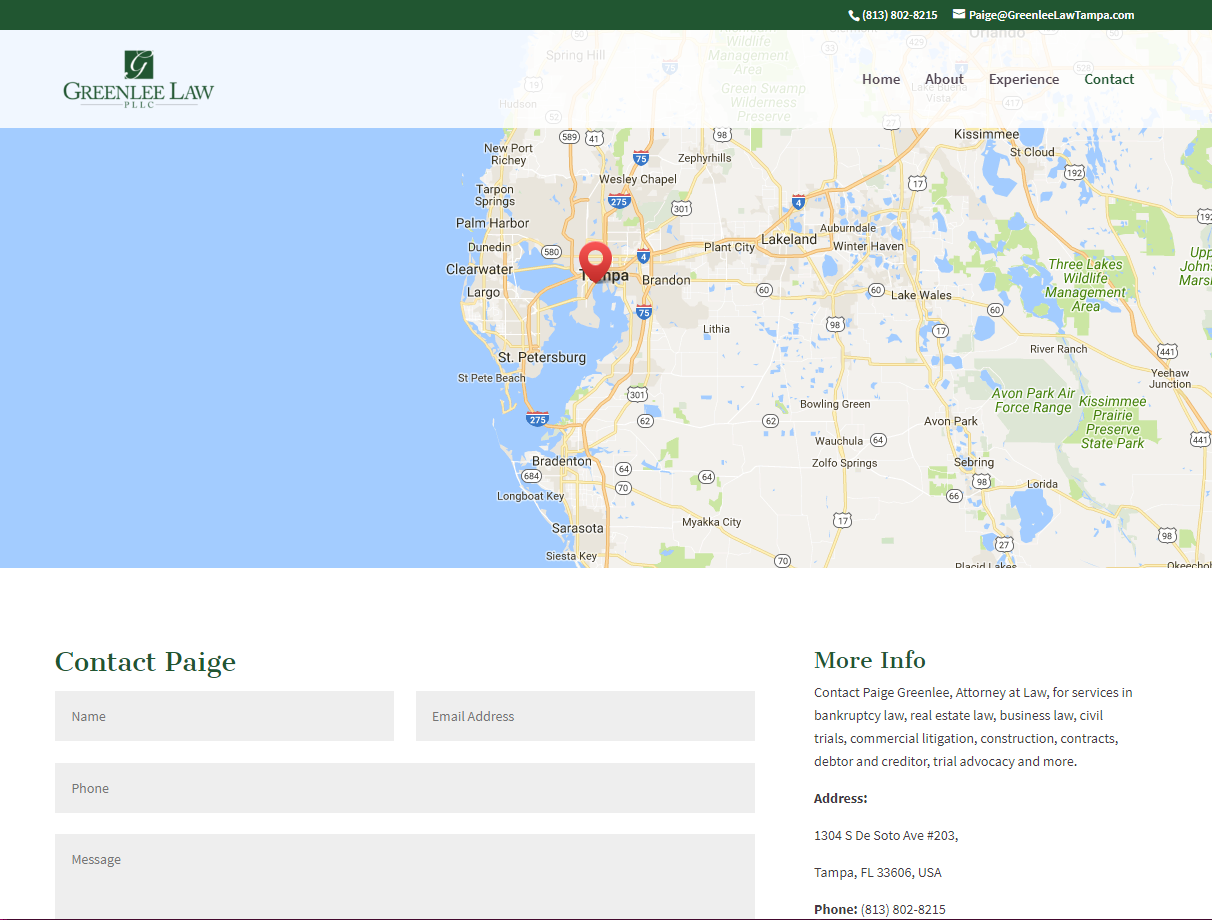
Task: Click Zolfo Springs on the map
Action: 845,463
